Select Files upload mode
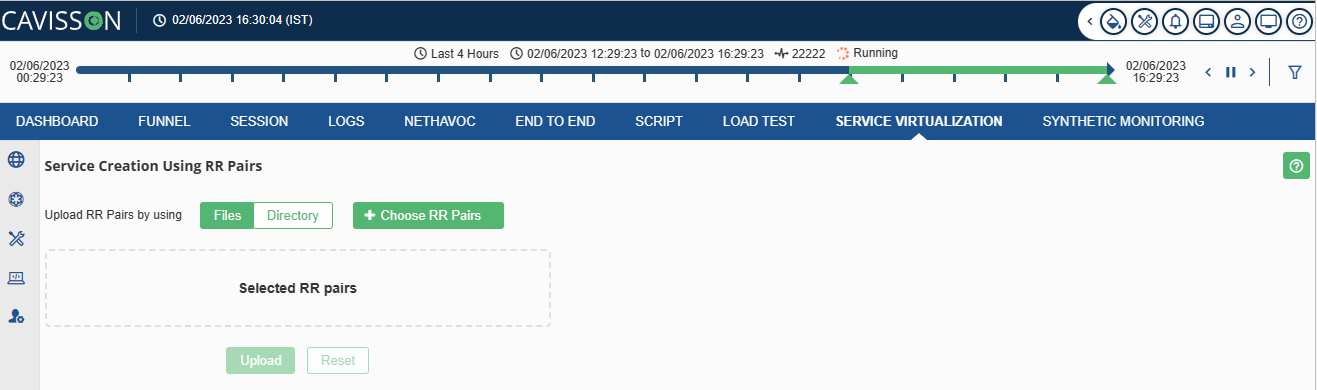The width and height of the screenshot is (1317, 390). click(x=227, y=215)
